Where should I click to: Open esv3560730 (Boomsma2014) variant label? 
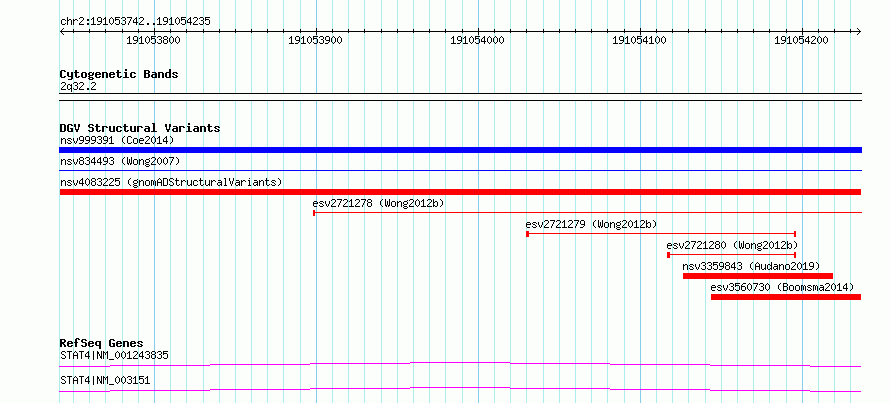[x=782, y=287]
